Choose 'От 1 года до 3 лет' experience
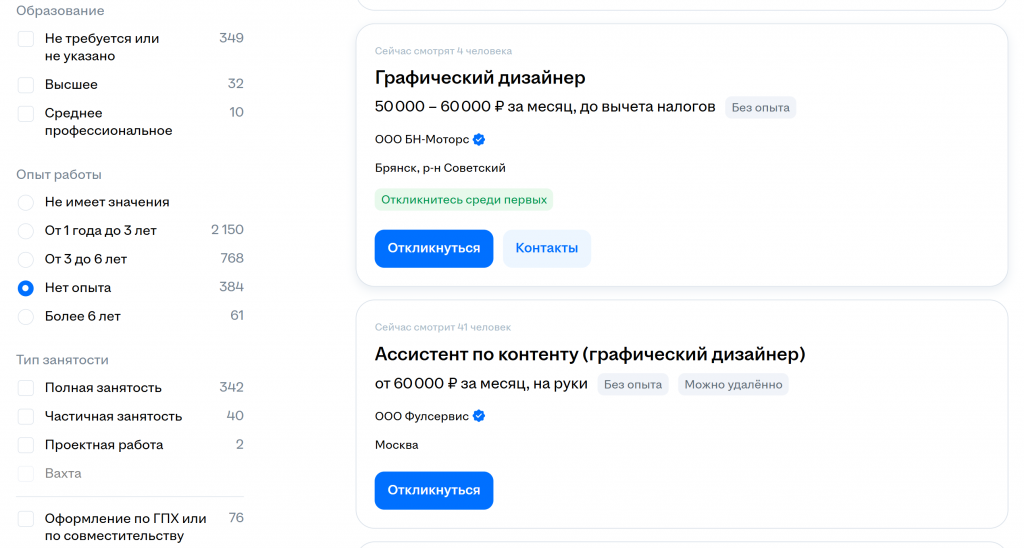The image size is (1024, 548). point(25,231)
